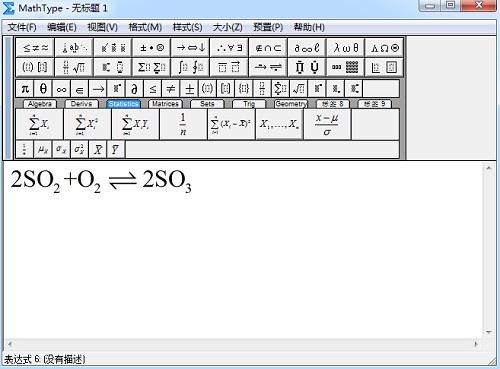Insert the X_1,...,X_n sequence expression

coord(279,124)
